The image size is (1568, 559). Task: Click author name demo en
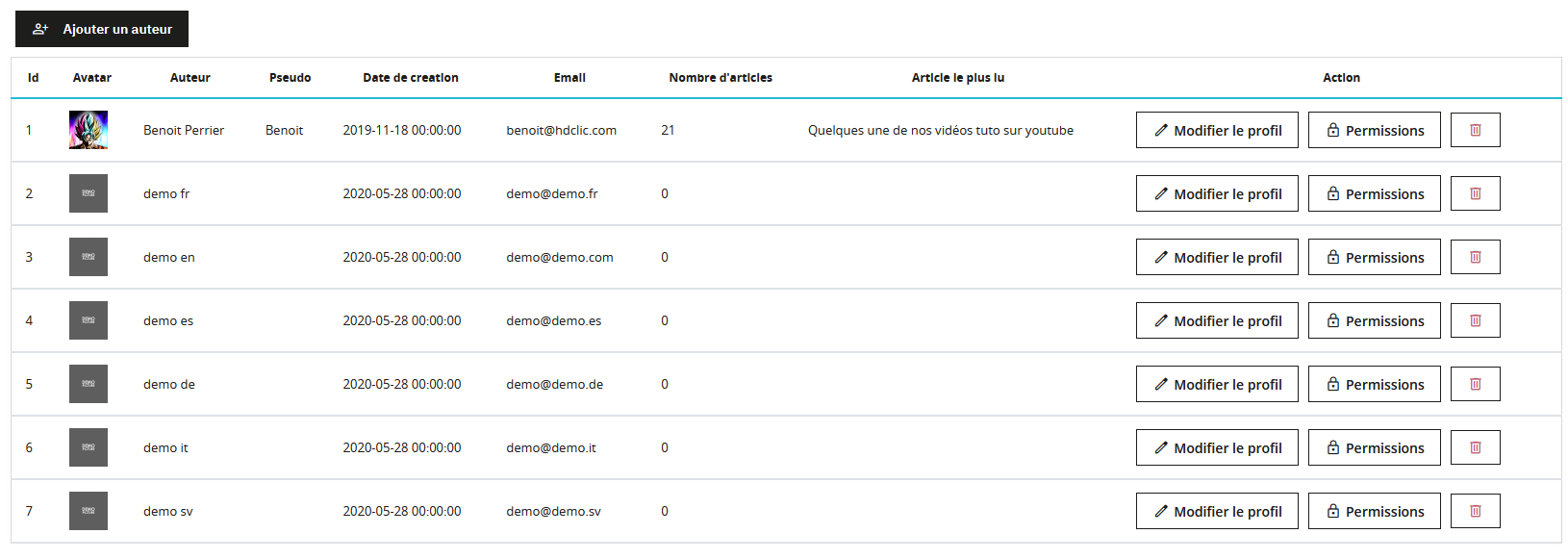click(x=169, y=257)
